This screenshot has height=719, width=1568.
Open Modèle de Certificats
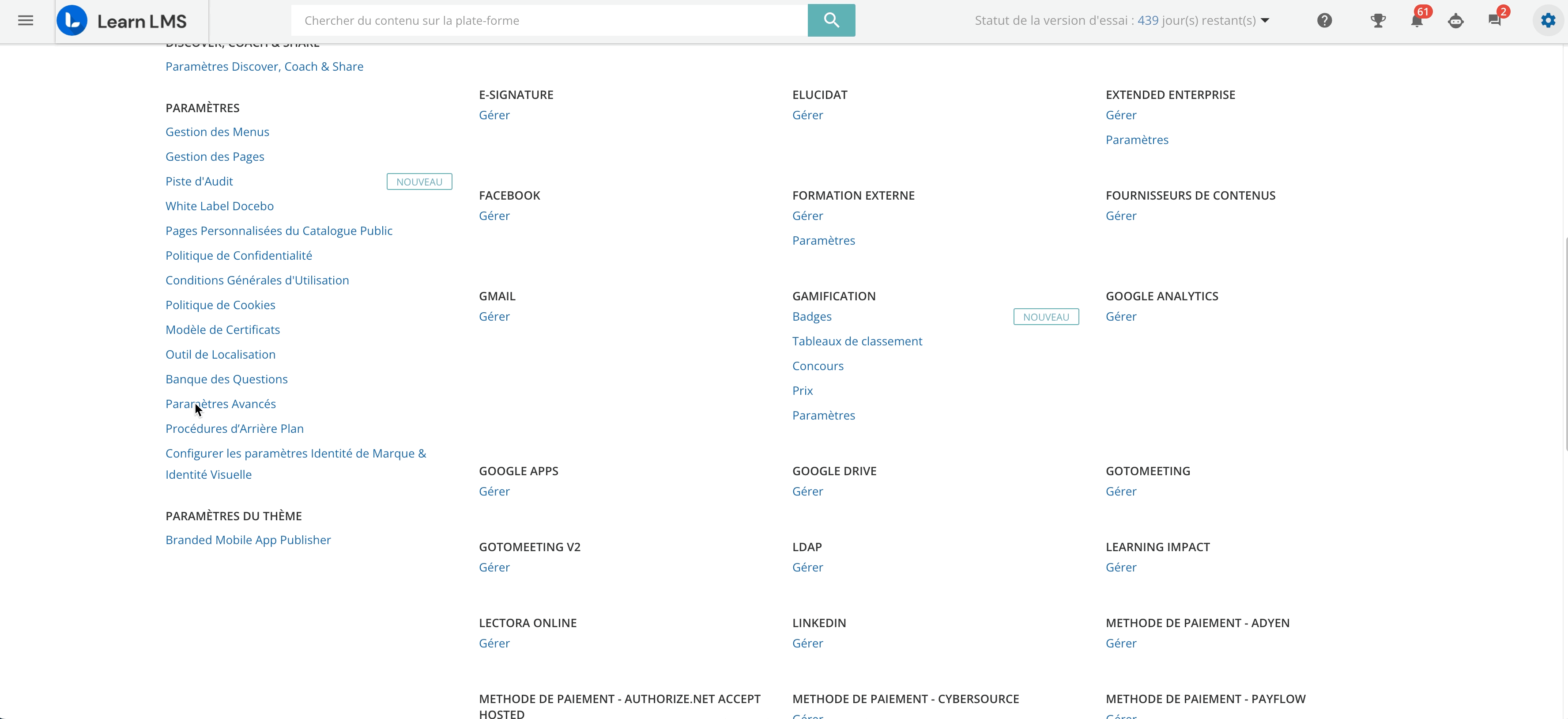223,330
